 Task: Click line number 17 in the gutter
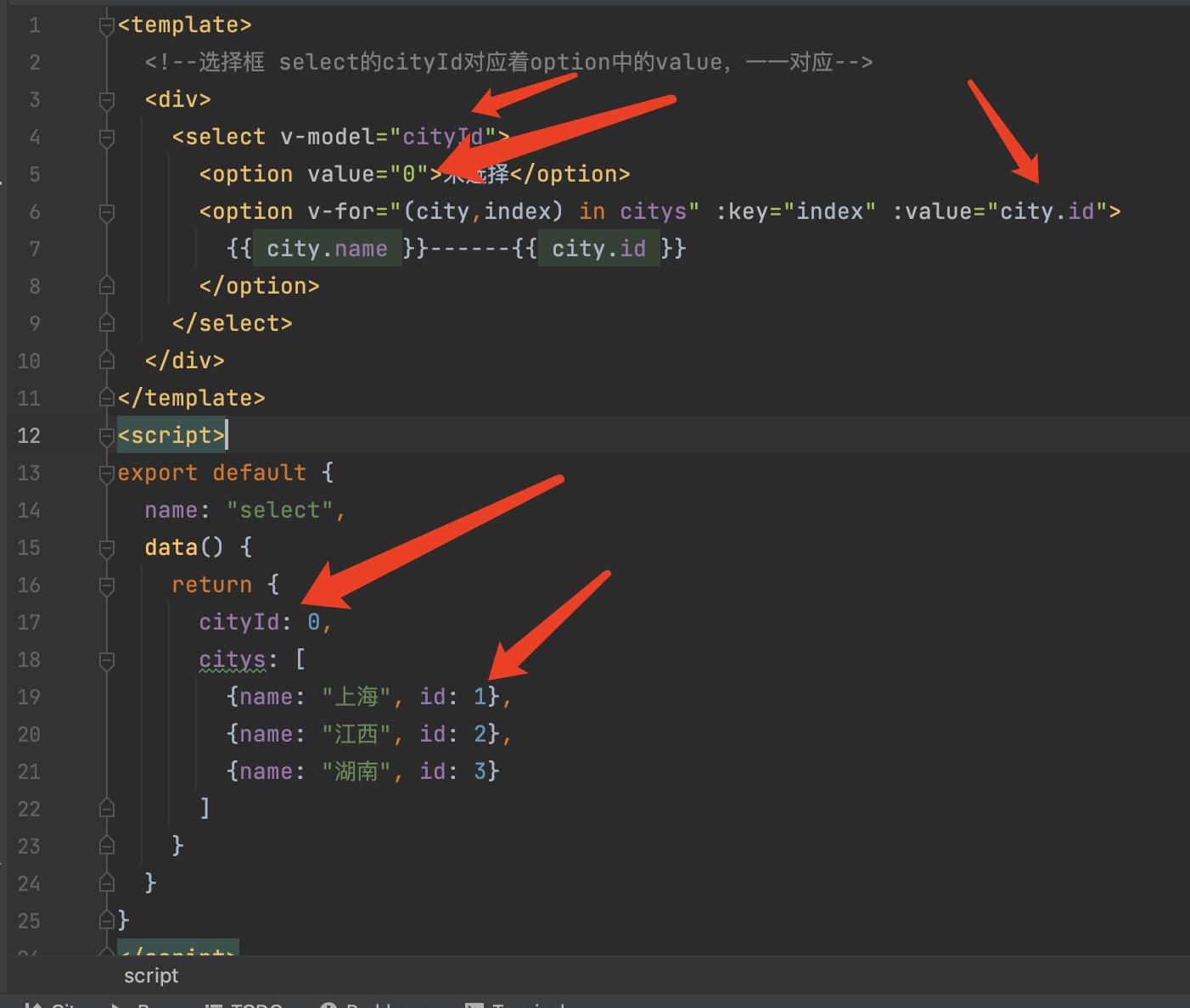[x=29, y=623]
